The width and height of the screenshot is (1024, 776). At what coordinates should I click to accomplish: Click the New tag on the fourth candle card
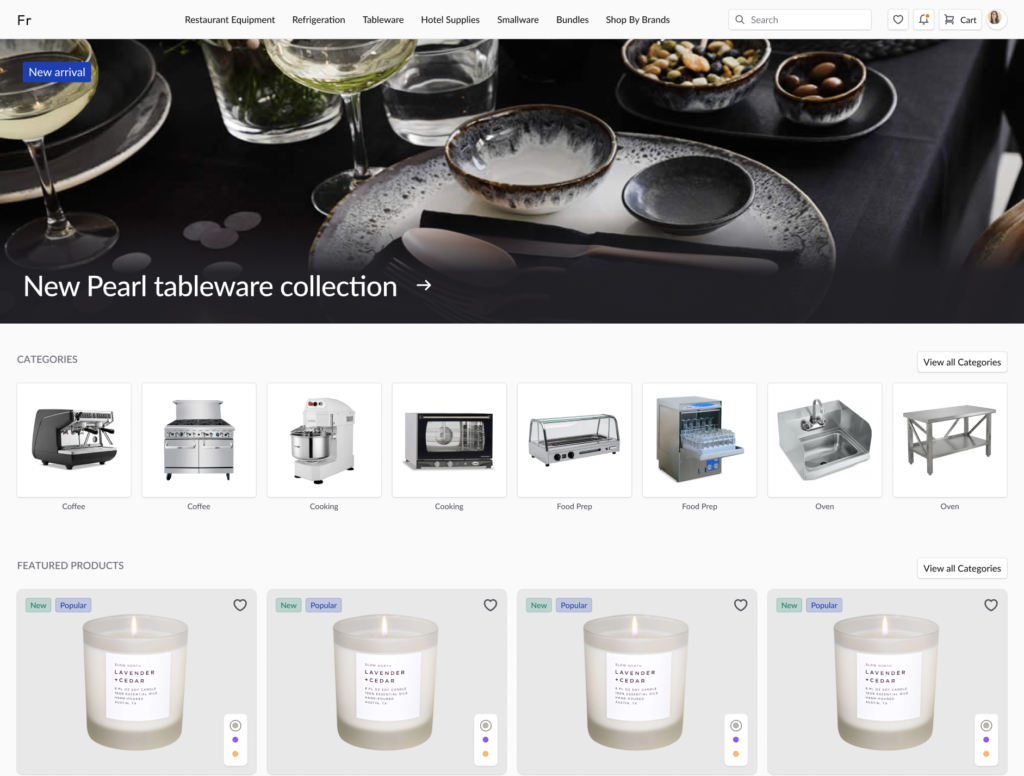[x=789, y=606]
